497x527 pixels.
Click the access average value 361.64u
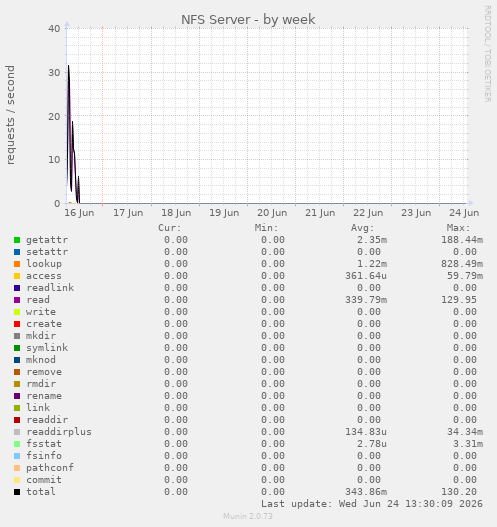click(x=366, y=276)
